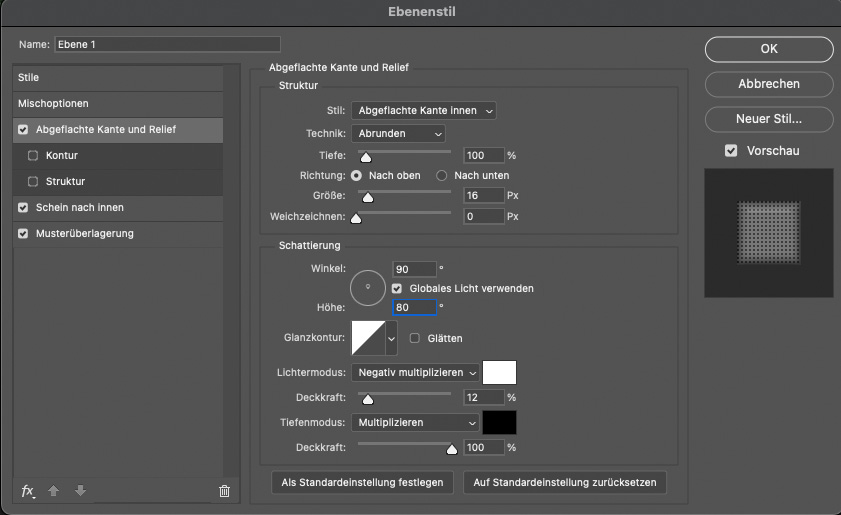Enable the Kontur checkbox
841x515 pixels.
[x=33, y=156]
